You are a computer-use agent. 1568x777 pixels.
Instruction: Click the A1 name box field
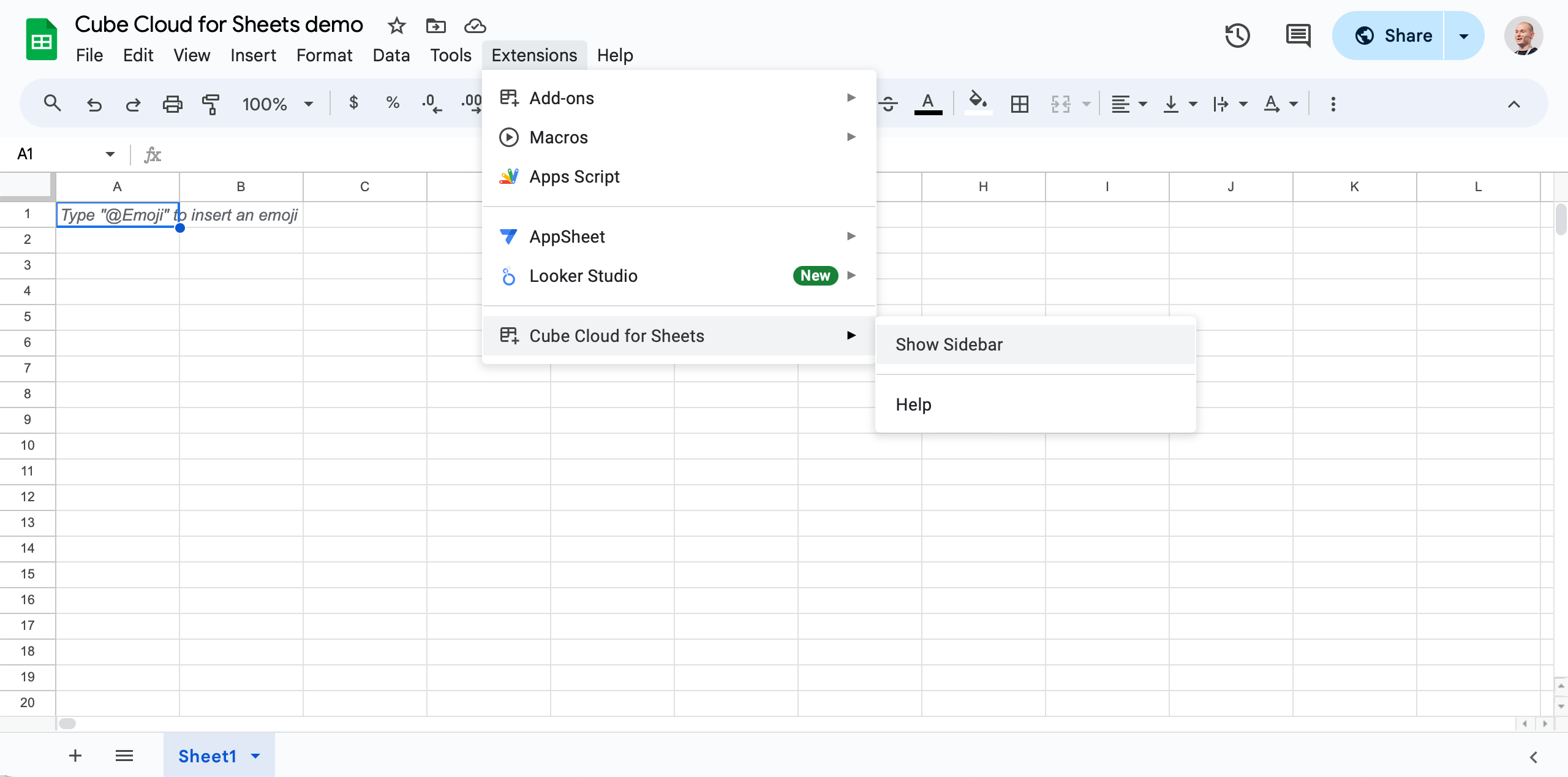58,154
